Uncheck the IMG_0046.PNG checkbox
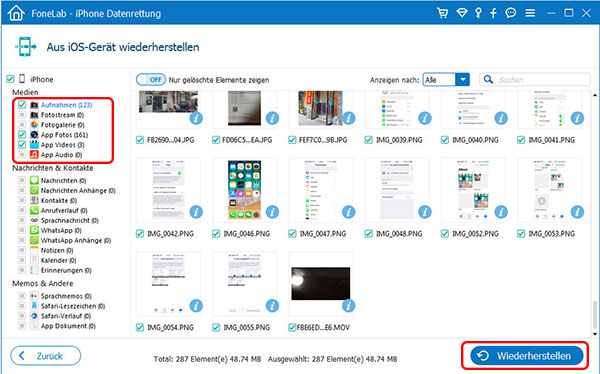Viewport: 600px width, 374px height. 216,234
